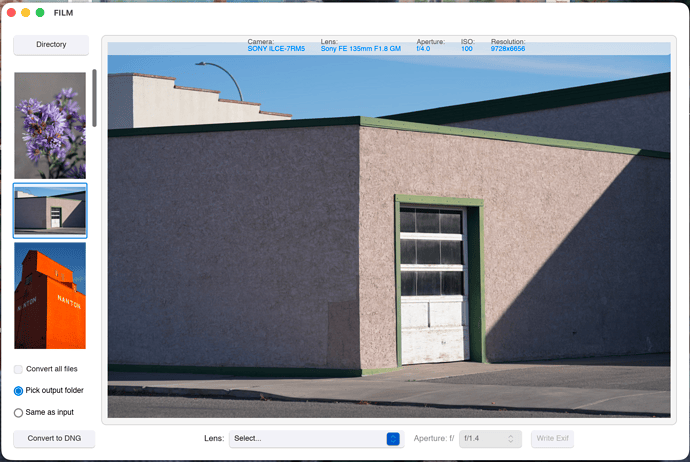The width and height of the screenshot is (690, 462).
Task: Click the aperture value f/4.0
Action: [423, 49]
